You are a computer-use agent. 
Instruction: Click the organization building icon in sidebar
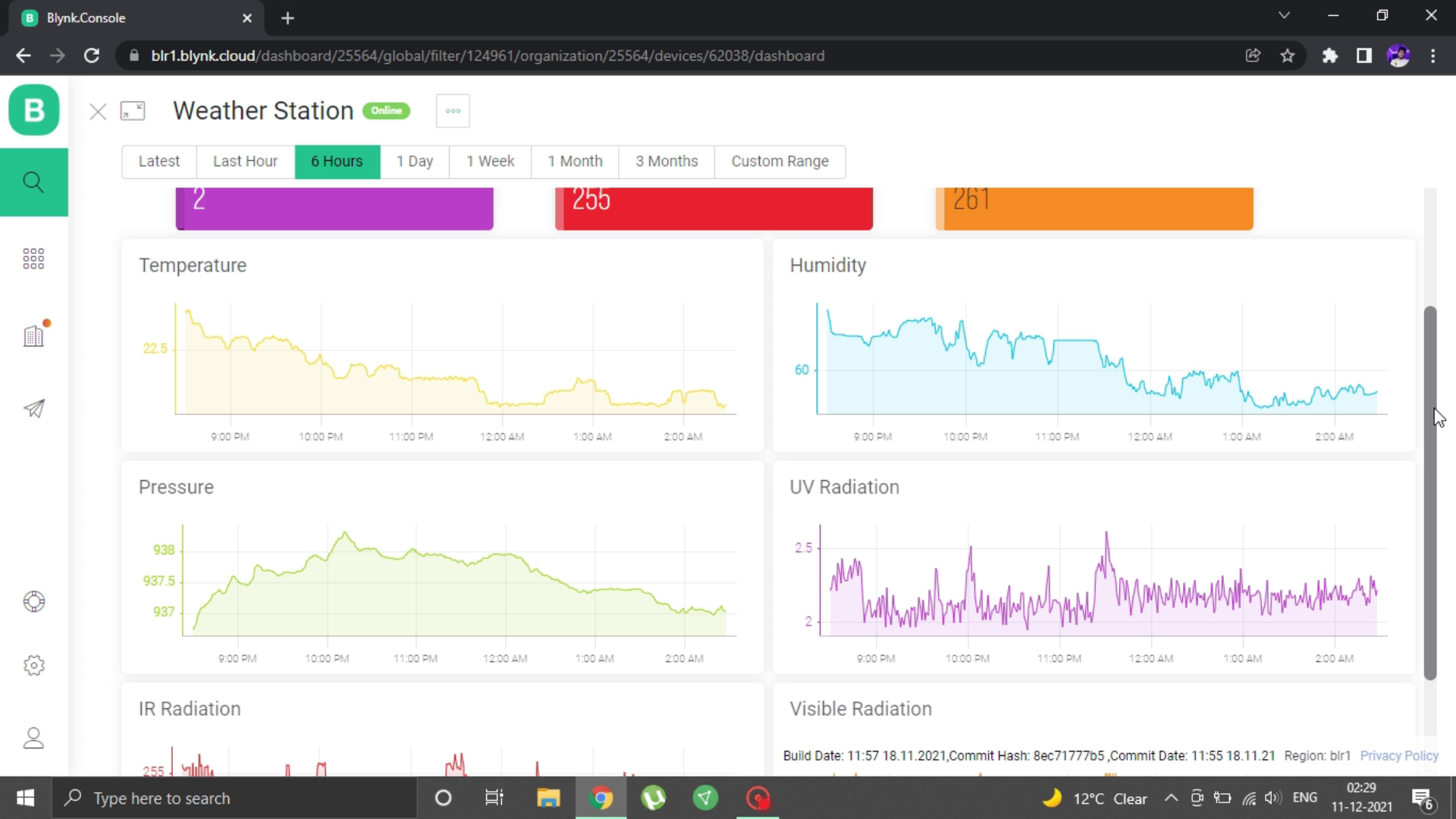click(x=33, y=336)
